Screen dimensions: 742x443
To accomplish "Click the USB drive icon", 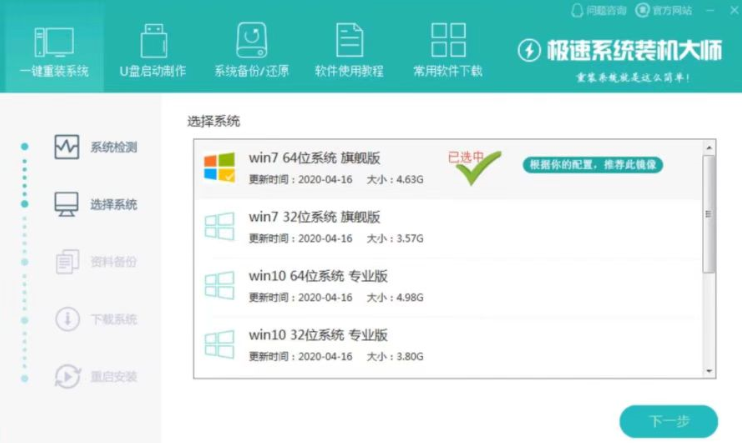I will click(x=154, y=41).
